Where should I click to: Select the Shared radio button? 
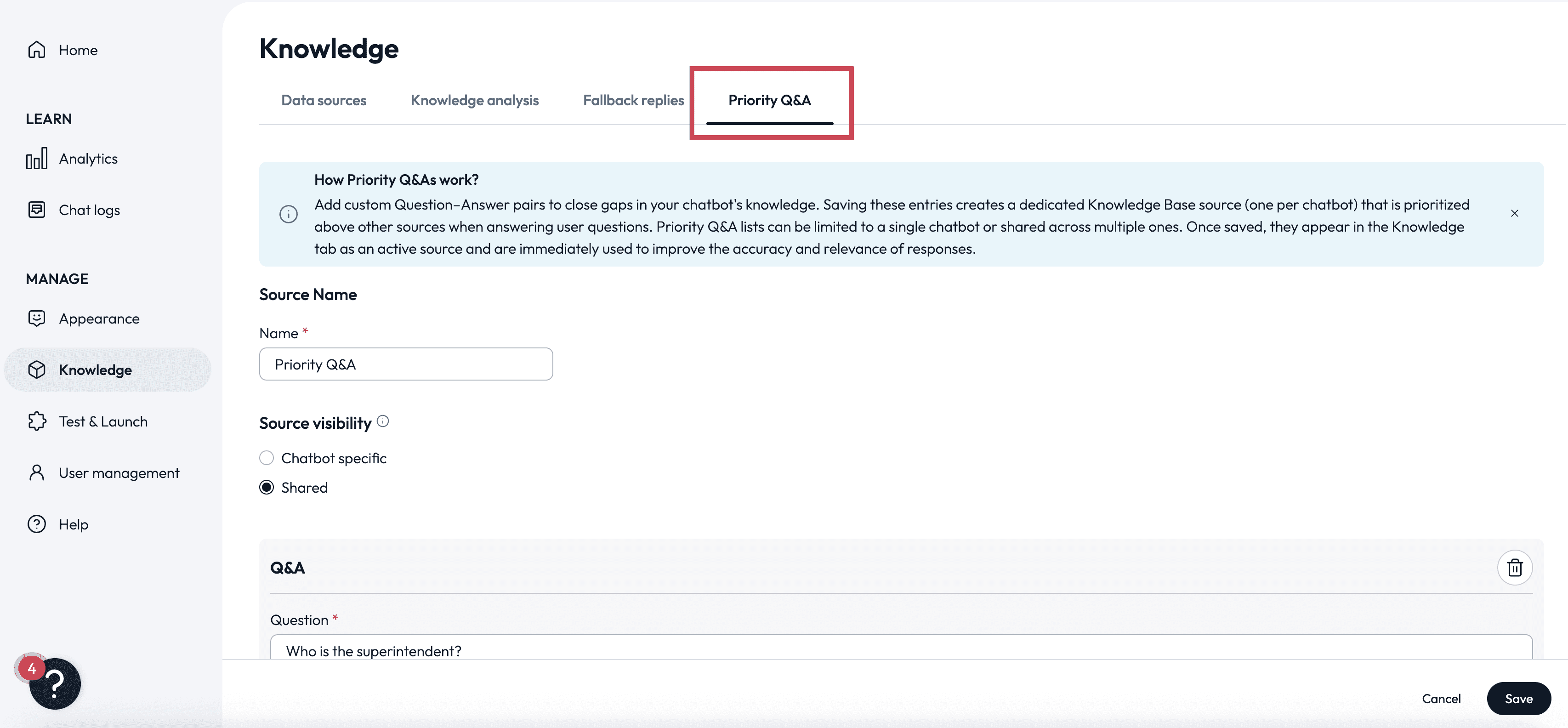pyautogui.click(x=267, y=488)
